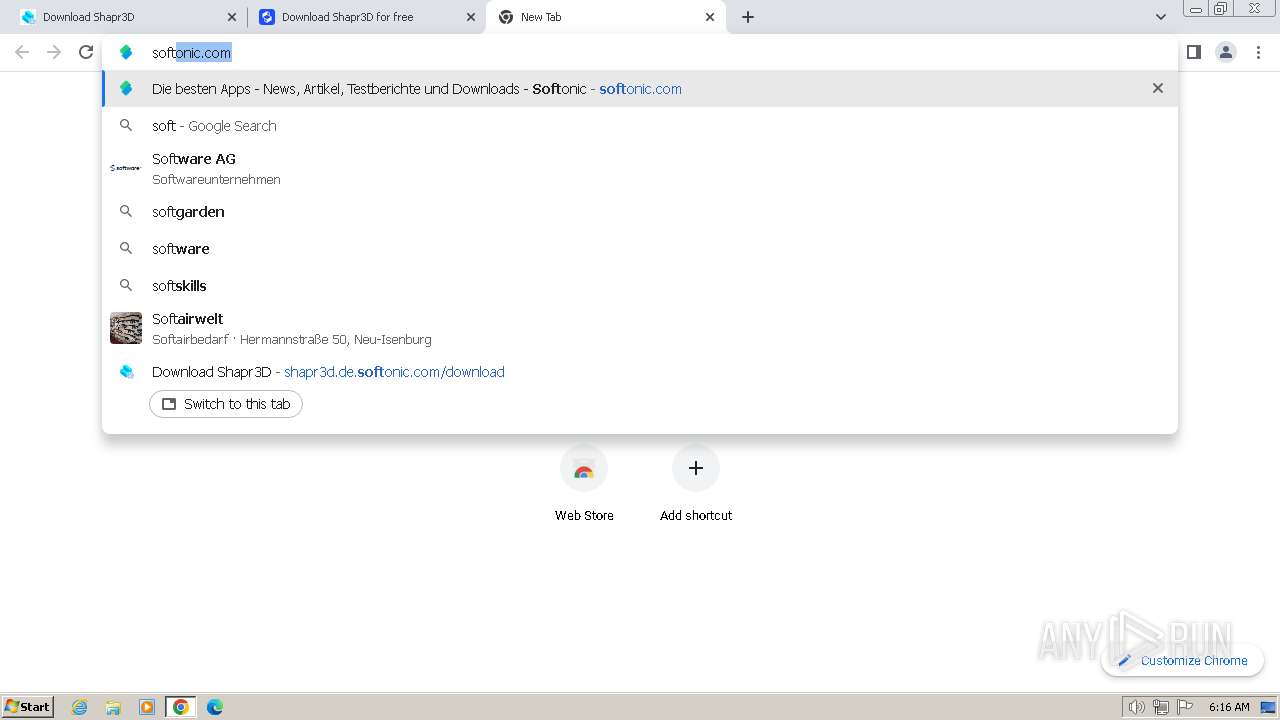Go forward with the forward arrow
Viewport: 1280px width, 720px height.
pos(54,52)
